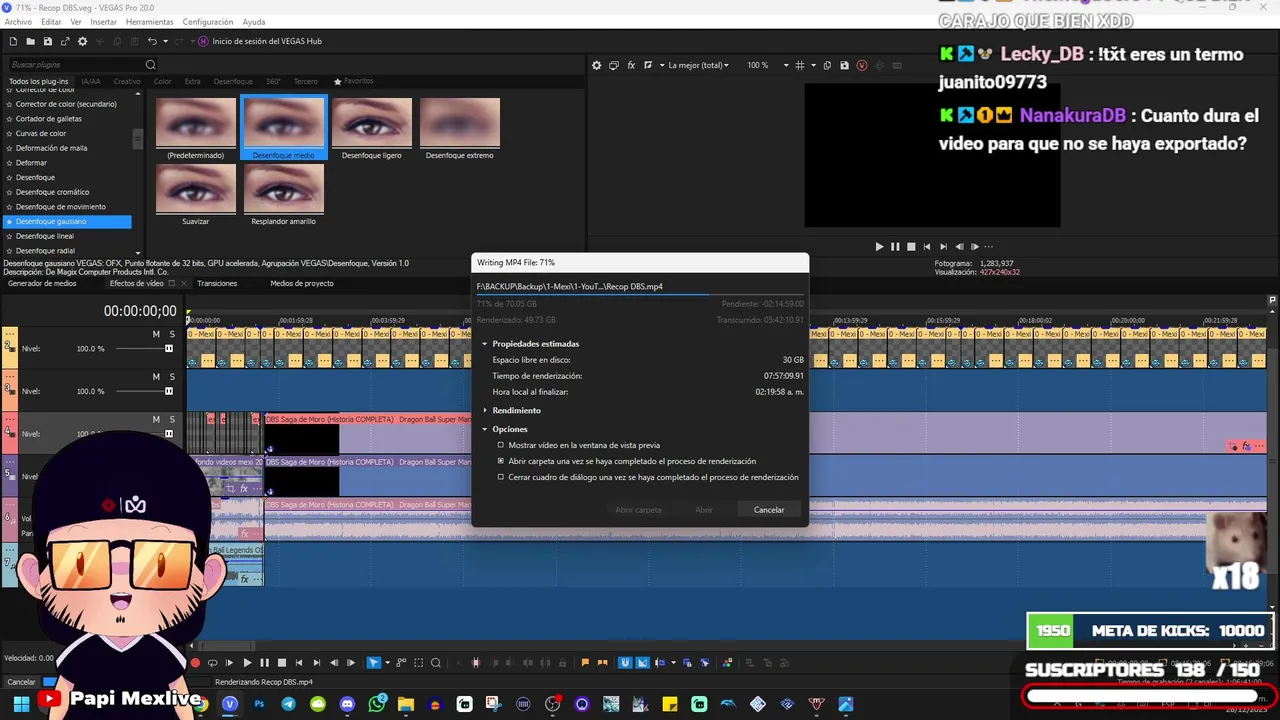Collapse 'Propiedades estimadas' section
This screenshot has height=720, width=1280.
click(485, 344)
